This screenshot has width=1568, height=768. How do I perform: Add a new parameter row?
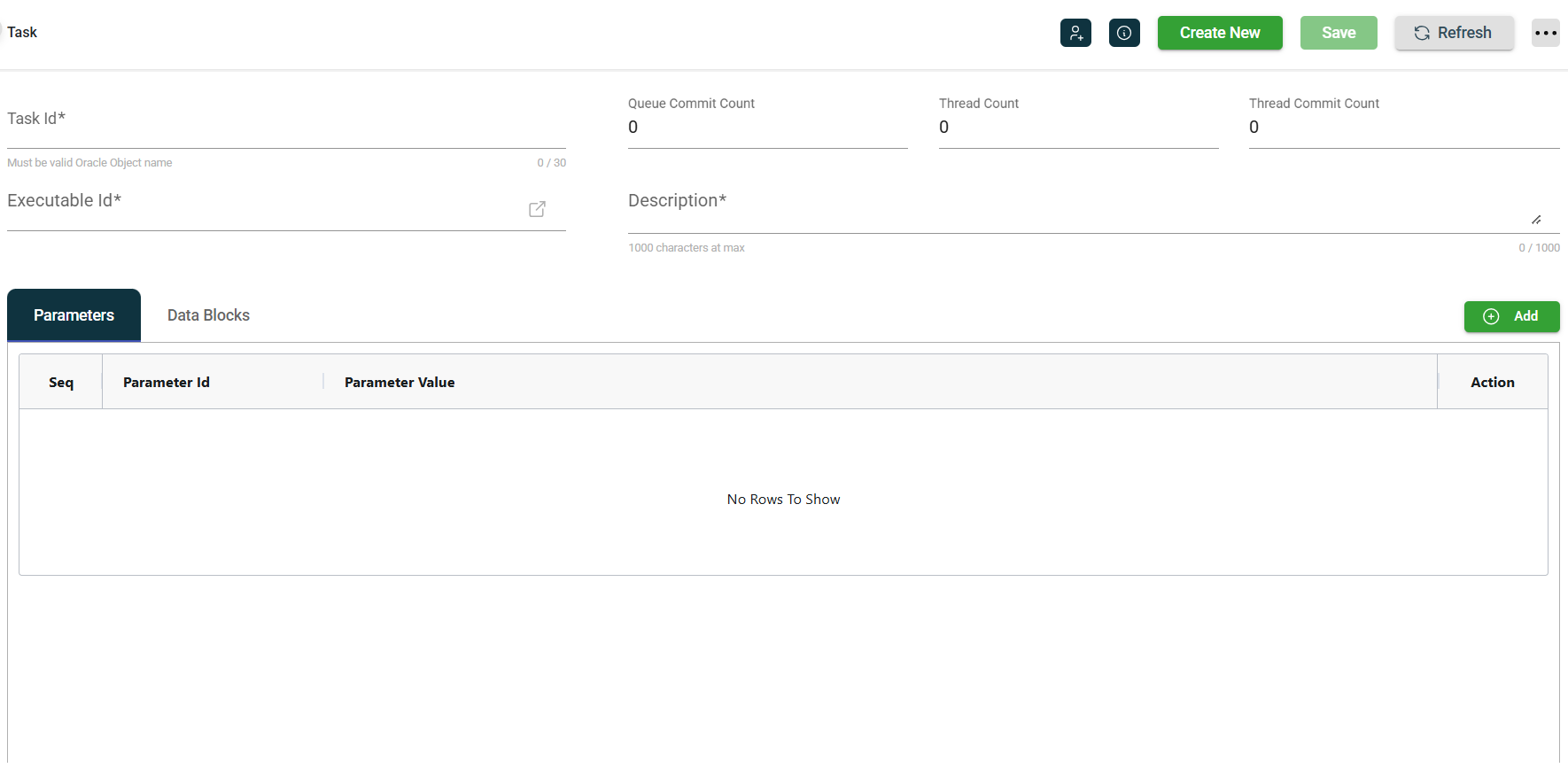tap(1511, 316)
